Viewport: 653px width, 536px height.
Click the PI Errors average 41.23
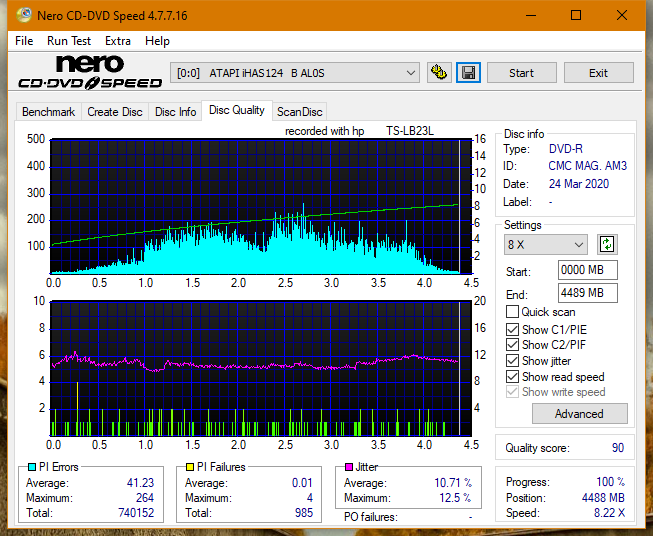[140, 483]
